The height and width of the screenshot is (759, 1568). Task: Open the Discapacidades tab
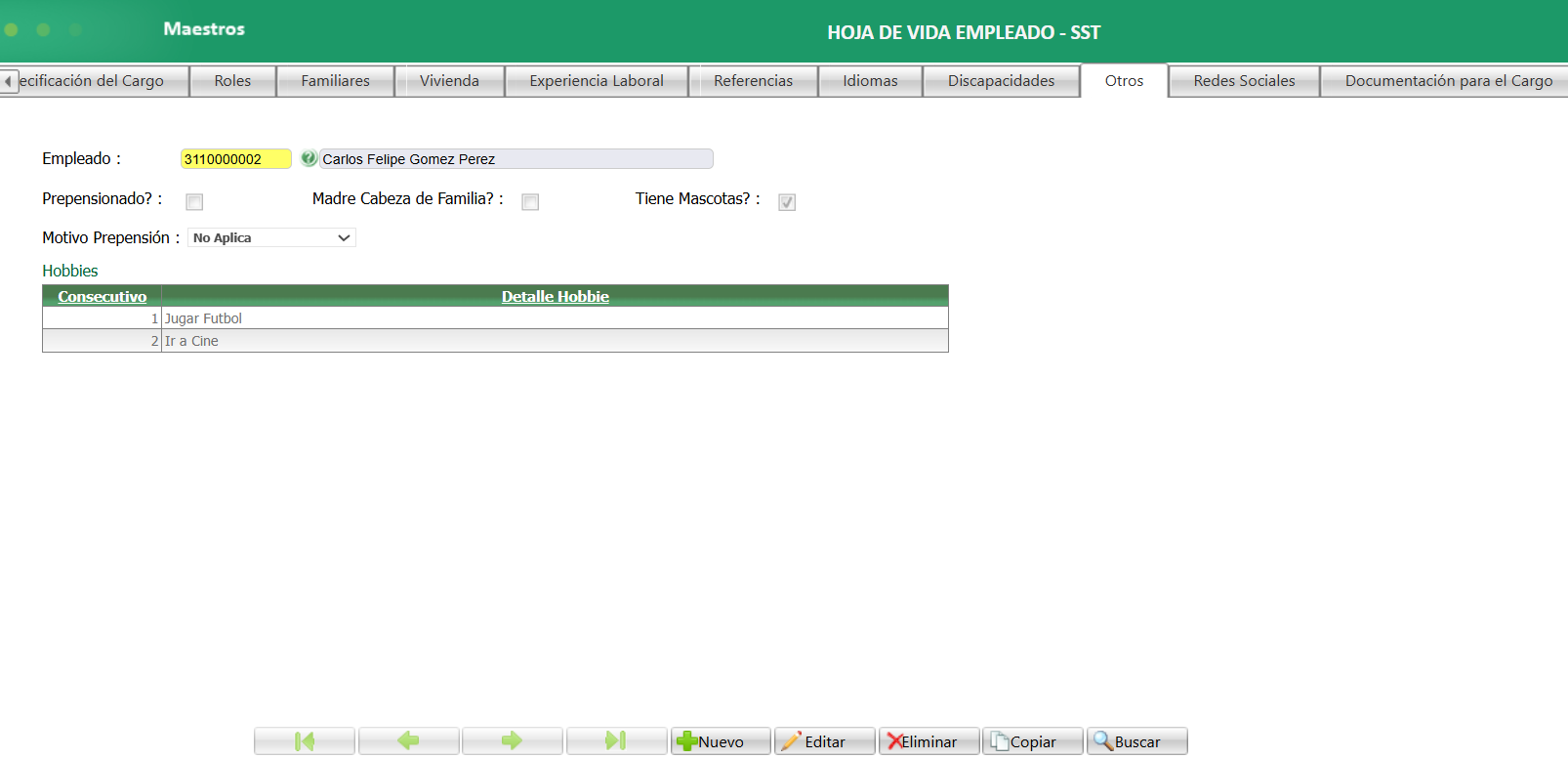[x=1002, y=81]
